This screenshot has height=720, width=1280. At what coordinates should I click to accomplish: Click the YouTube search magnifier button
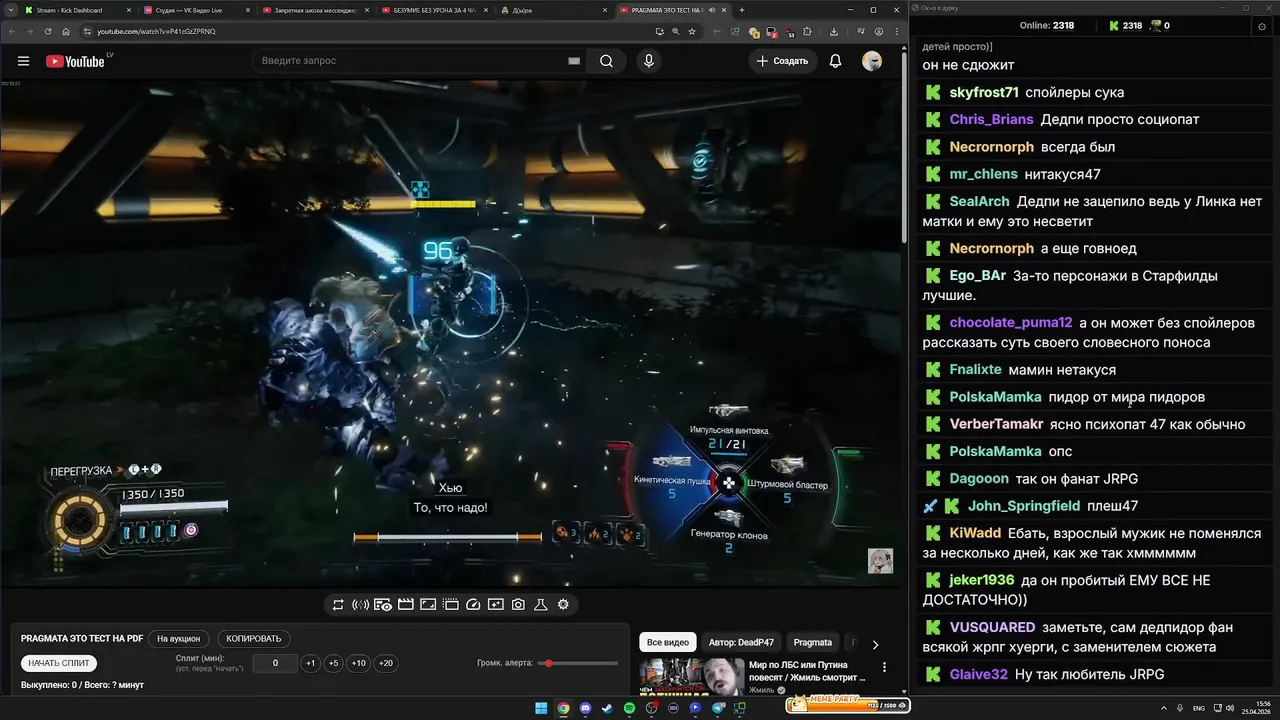click(606, 61)
